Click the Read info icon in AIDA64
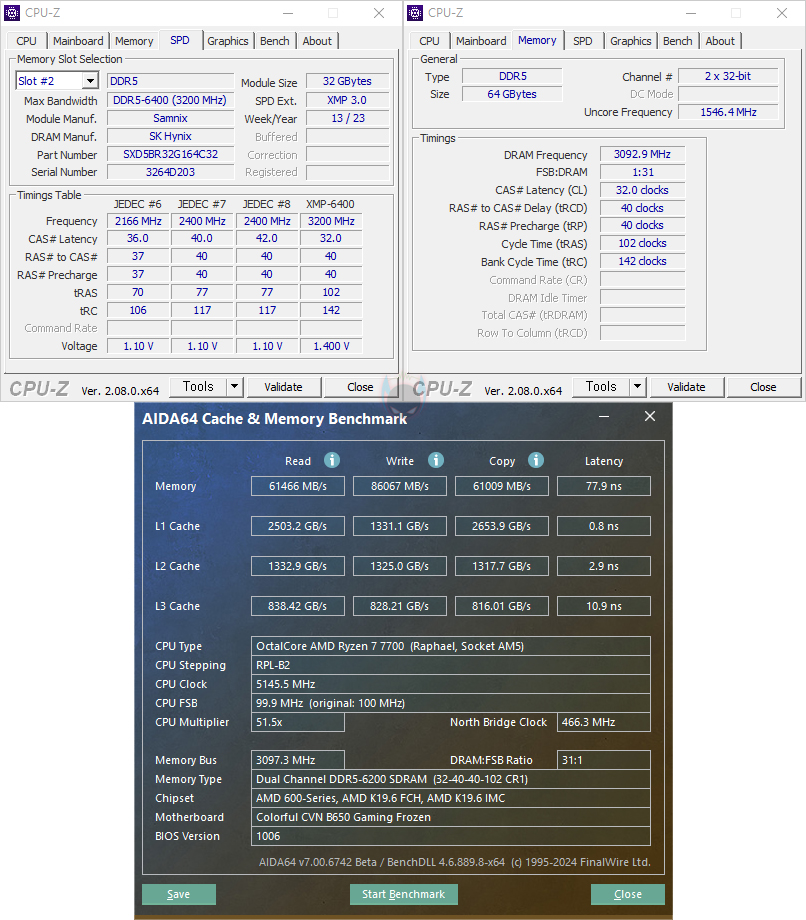 point(332,460)
